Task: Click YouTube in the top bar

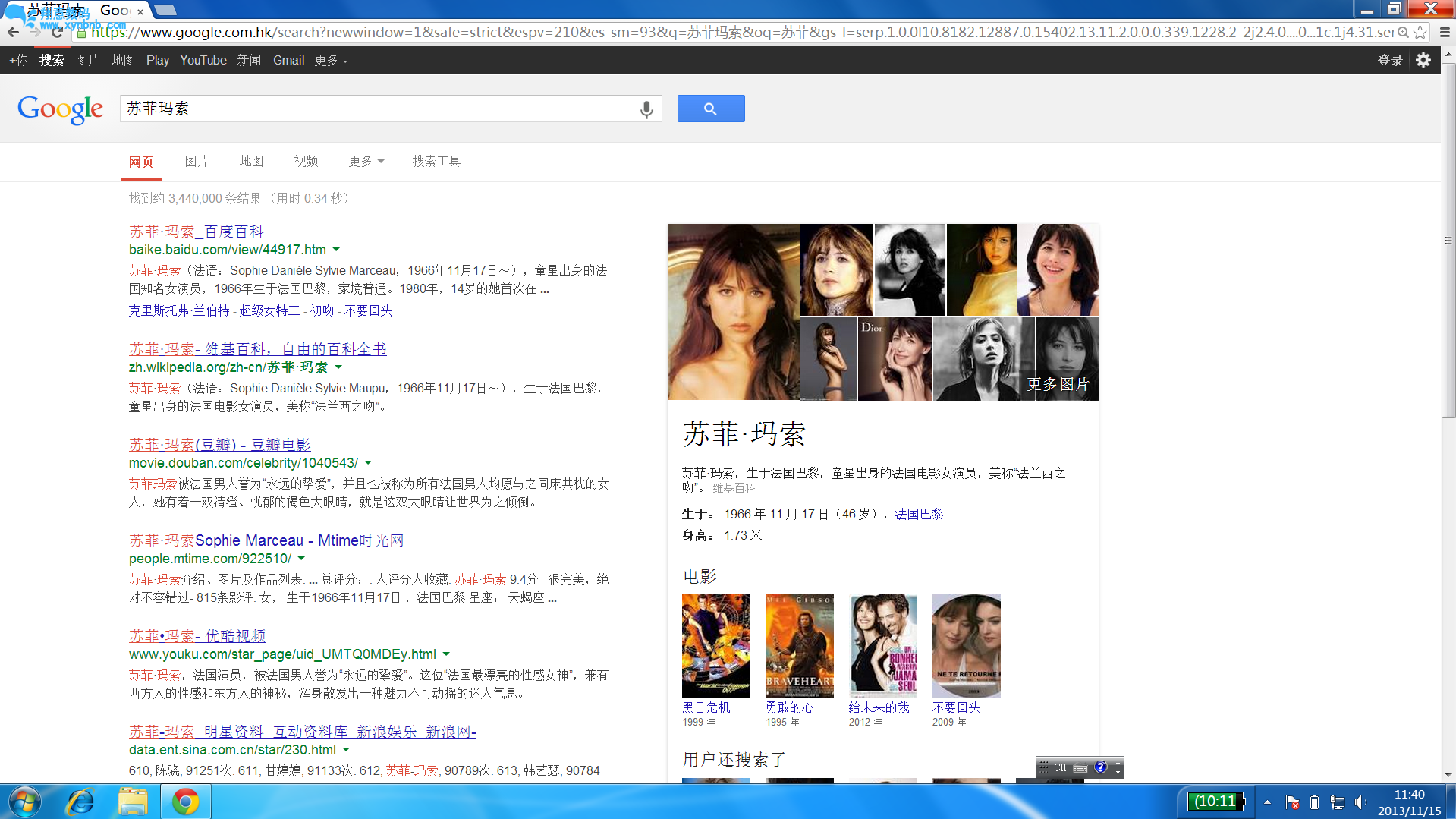Action: [203, 60]
